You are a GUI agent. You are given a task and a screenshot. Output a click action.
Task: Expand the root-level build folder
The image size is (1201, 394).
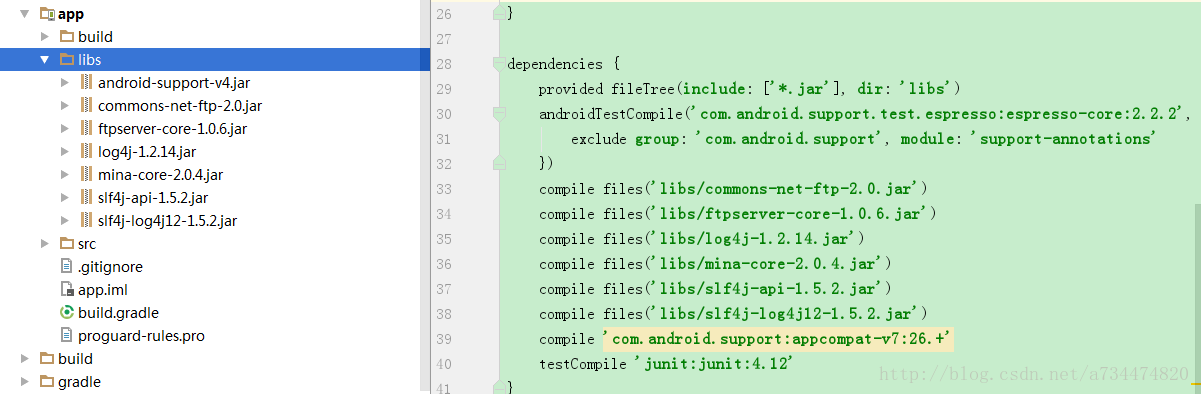coord(24,359)
